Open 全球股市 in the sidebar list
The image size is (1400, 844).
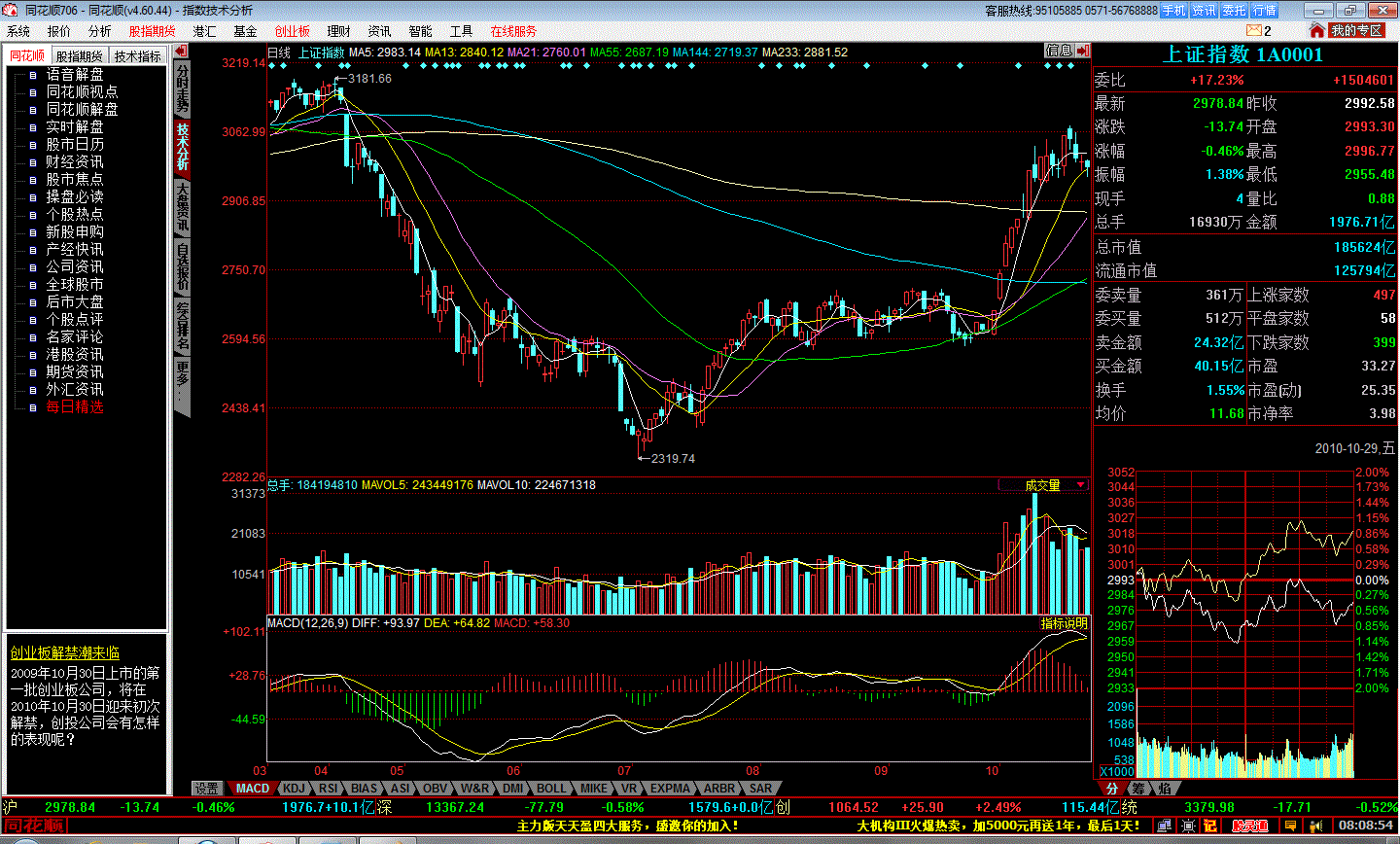click(x=75, y=284)
